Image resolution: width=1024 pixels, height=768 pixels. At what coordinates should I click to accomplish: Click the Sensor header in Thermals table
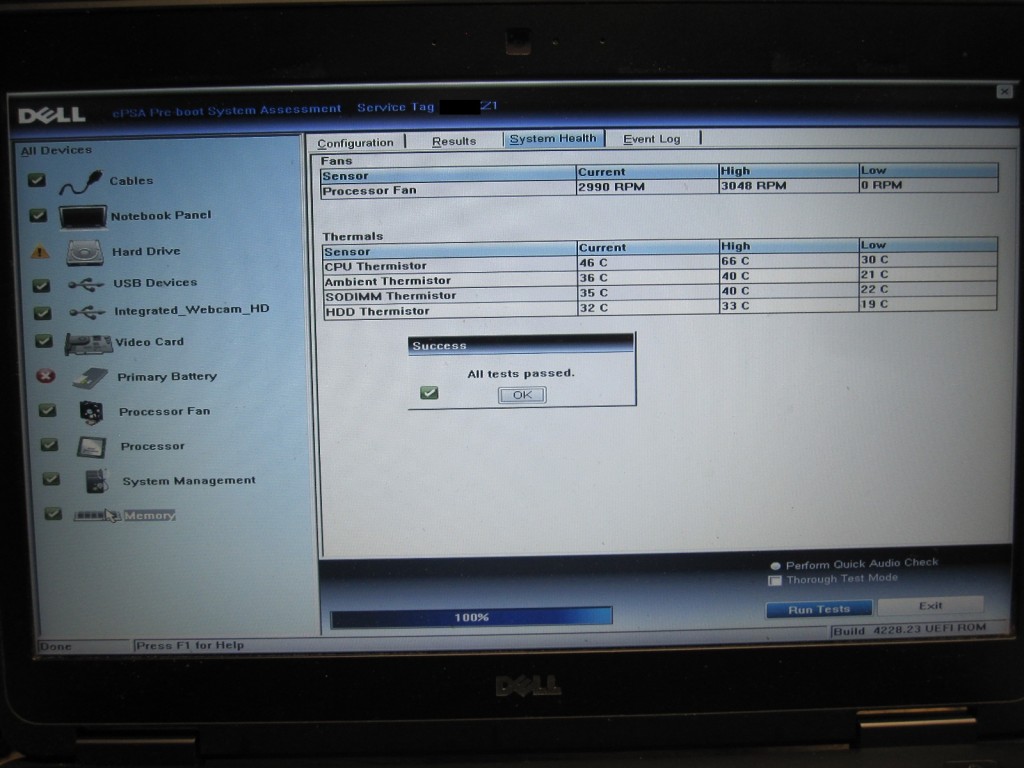click(x=347, y=252)
